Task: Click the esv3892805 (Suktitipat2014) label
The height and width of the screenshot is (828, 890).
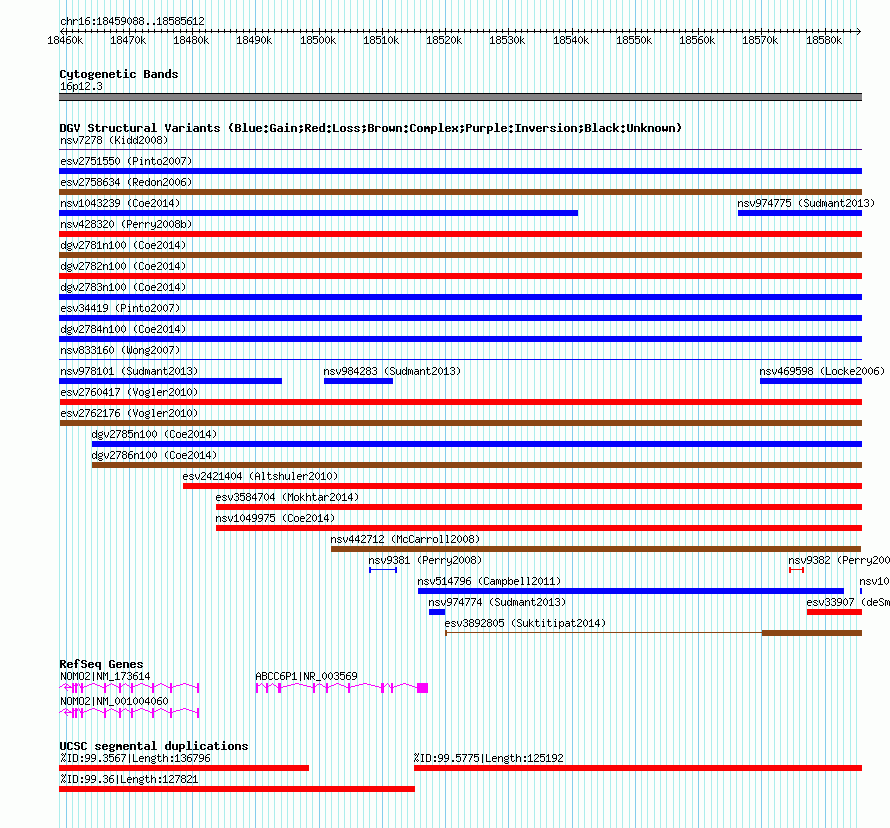Action: (525, 623)
